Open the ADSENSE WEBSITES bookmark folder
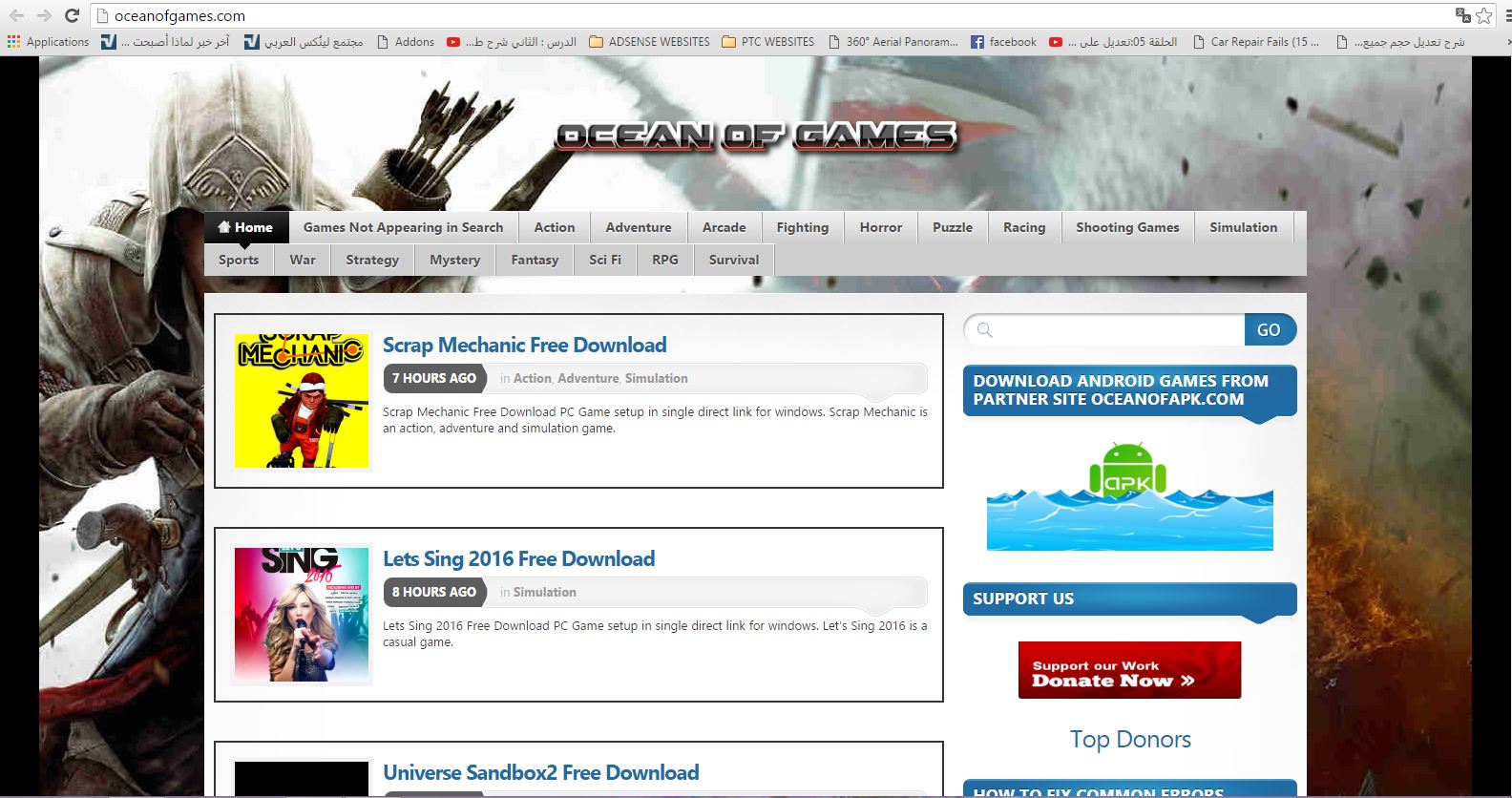The width and height of the screenshot is (1512, 798). tap(650, 42)
